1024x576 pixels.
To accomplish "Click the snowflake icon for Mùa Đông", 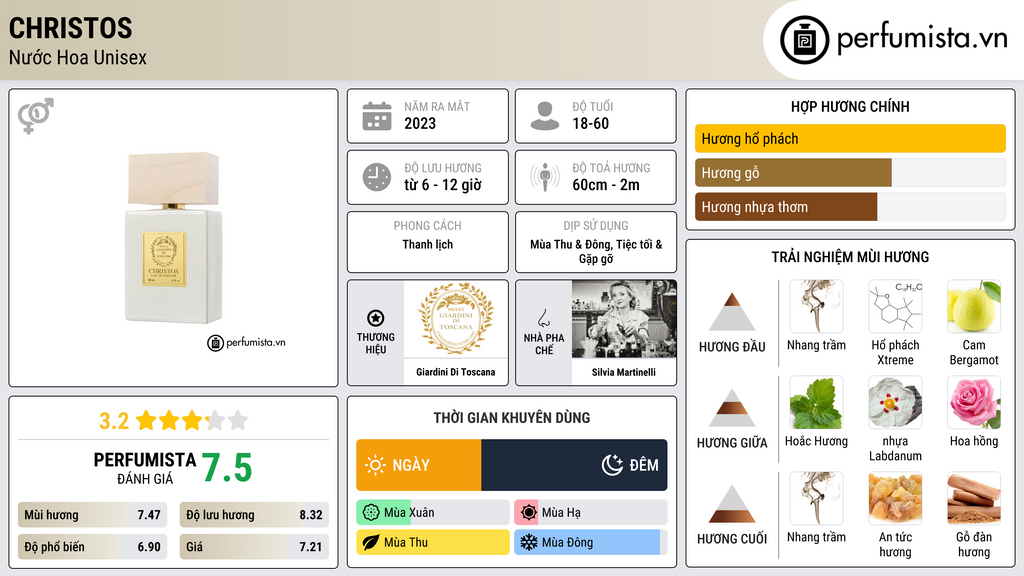I will click(528, 542).
